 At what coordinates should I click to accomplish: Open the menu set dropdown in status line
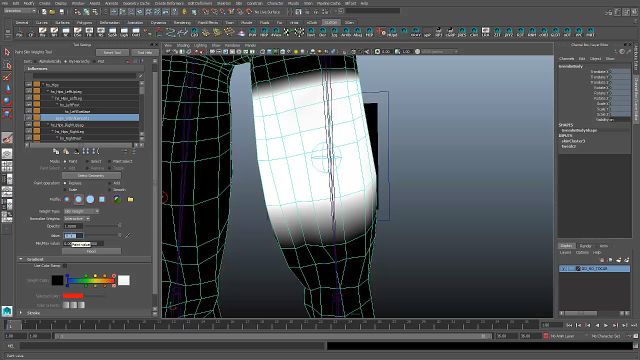[x=20, y=11]
